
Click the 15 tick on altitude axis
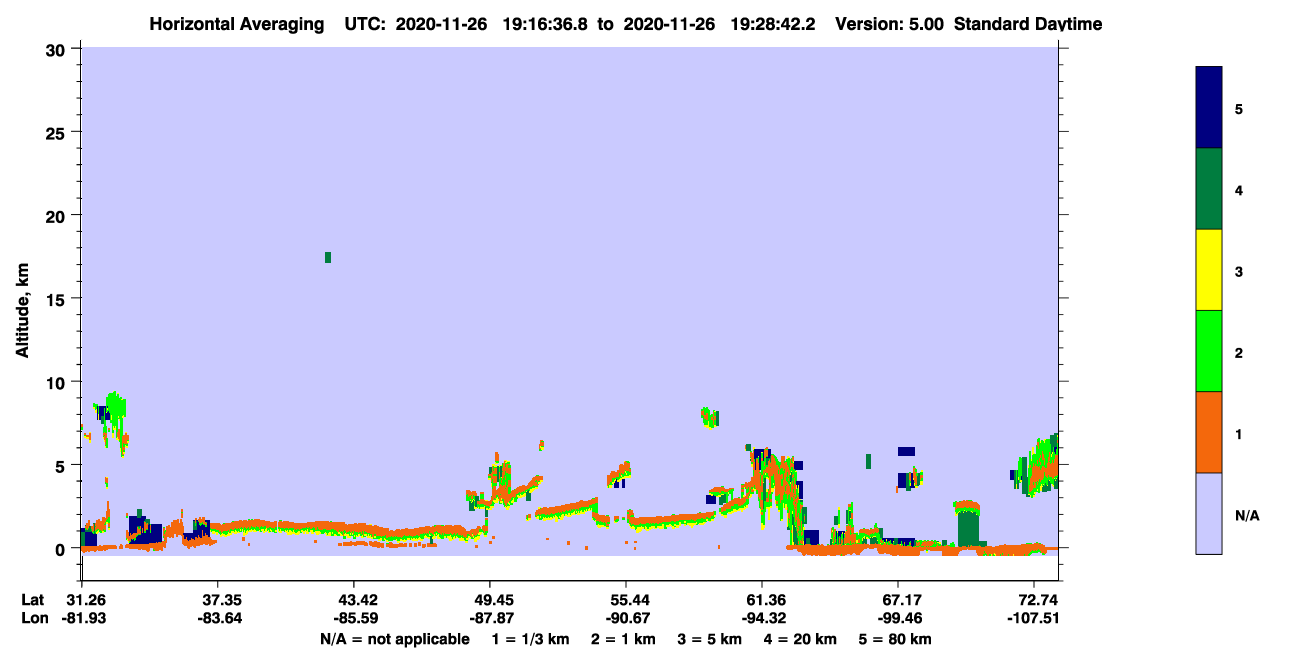point(58,299)
